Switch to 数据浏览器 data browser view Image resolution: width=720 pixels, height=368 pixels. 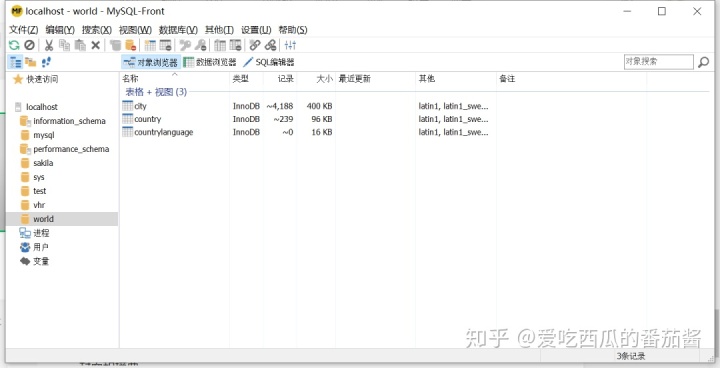click(x=210, y=62)
